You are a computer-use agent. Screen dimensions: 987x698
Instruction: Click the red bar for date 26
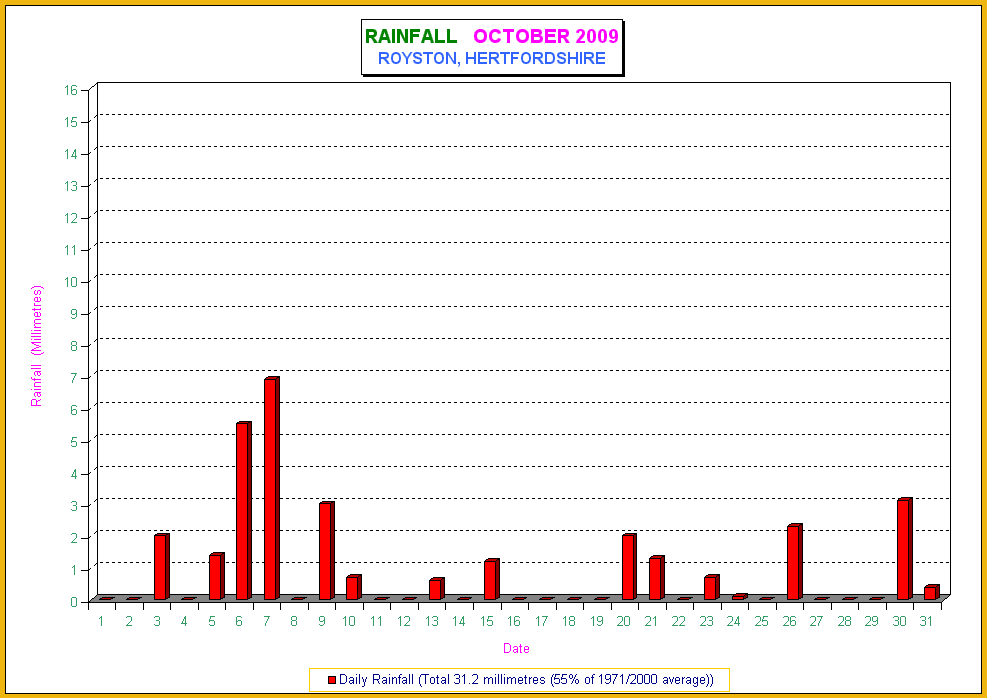tap(794, 561)
